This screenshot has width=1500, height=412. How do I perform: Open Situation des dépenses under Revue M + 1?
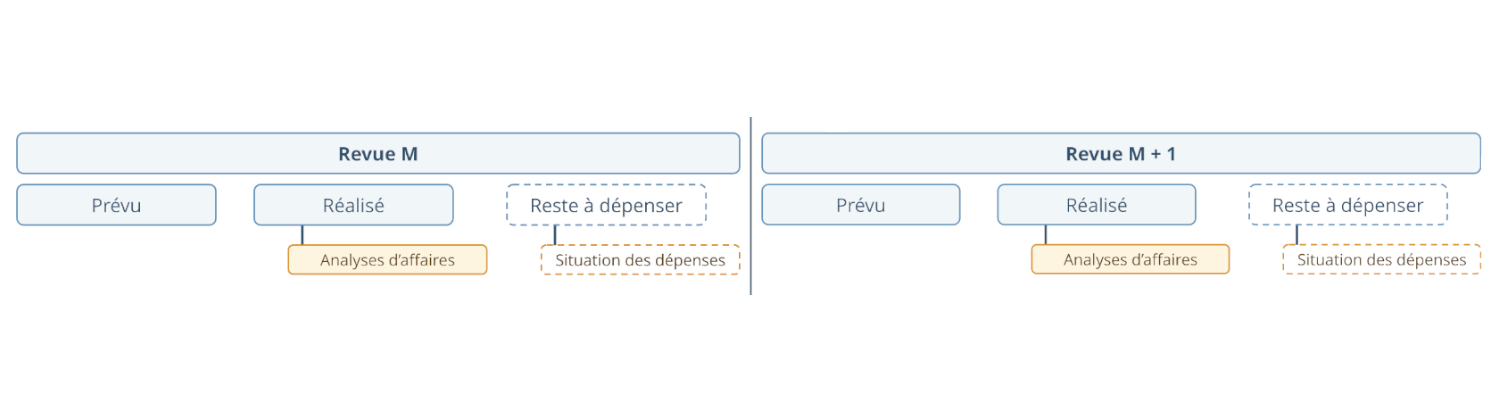pos(1381,260)
